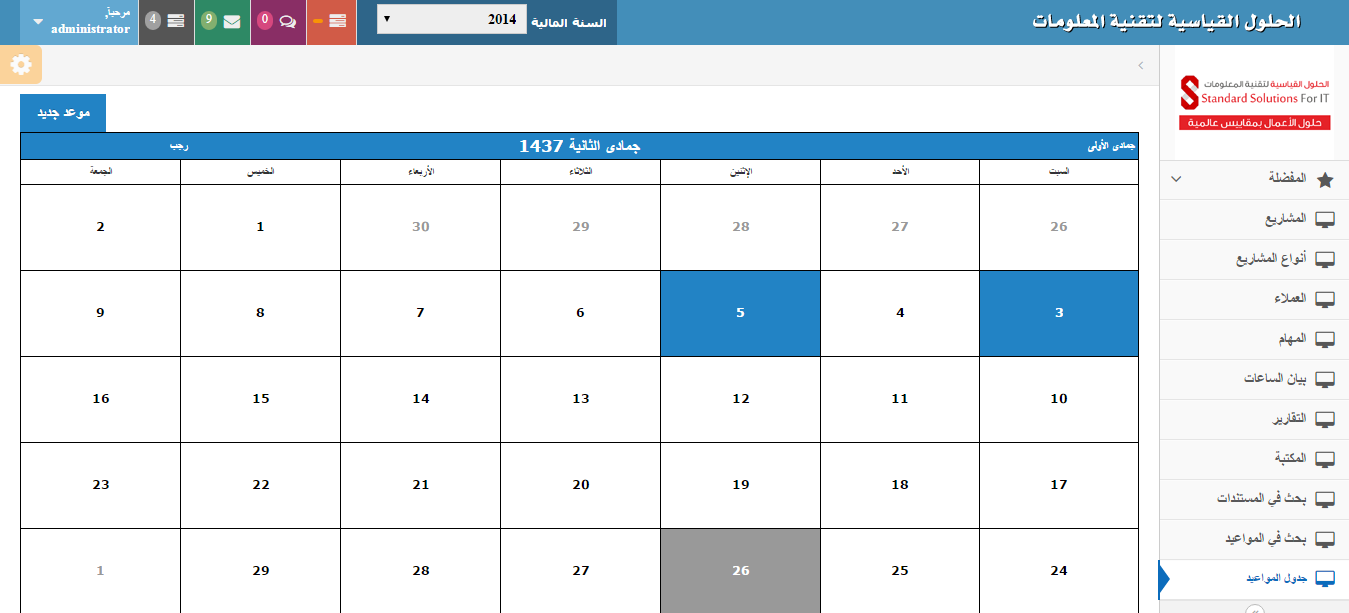Click the monitor icon beside المشاريع
Screen dimensions: 1349x613
click(1326, 220)
